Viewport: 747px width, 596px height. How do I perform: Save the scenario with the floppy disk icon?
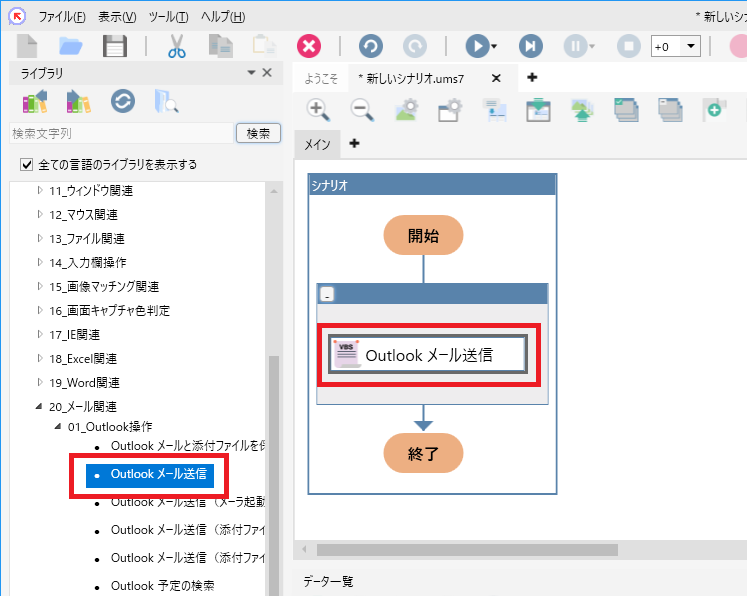pyautogui.click(x=115, y=46)
